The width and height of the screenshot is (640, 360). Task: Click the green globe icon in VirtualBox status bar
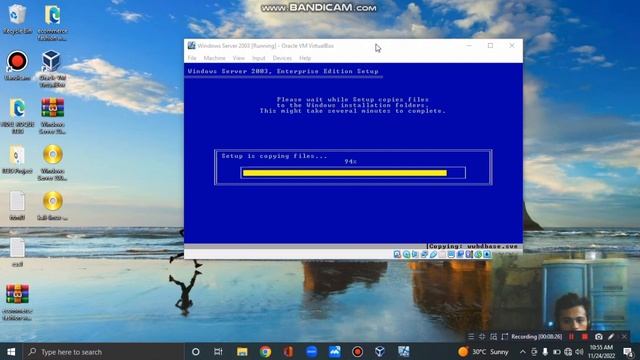pos(478,254)
